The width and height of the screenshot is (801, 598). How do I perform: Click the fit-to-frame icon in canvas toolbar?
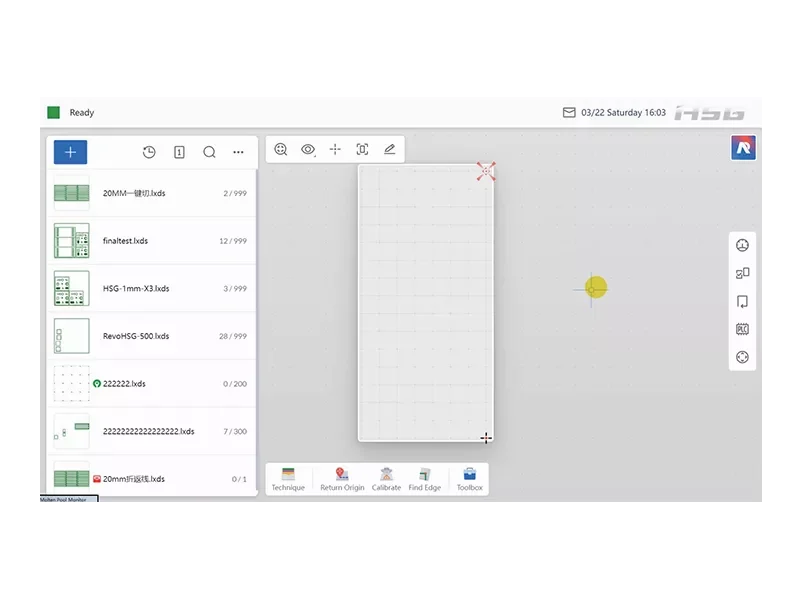[362, 149]
